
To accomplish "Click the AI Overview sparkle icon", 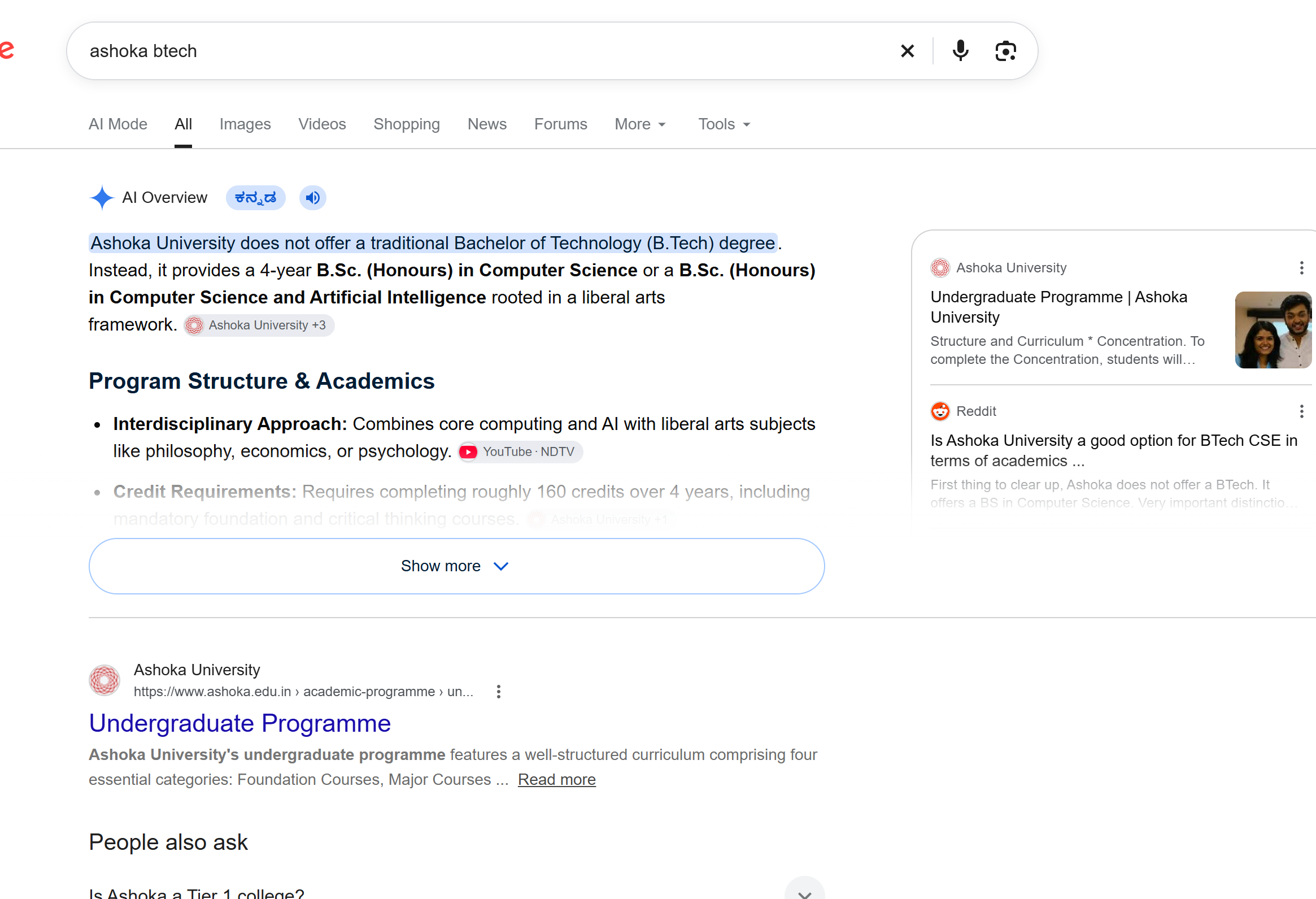I will point(102,198).
